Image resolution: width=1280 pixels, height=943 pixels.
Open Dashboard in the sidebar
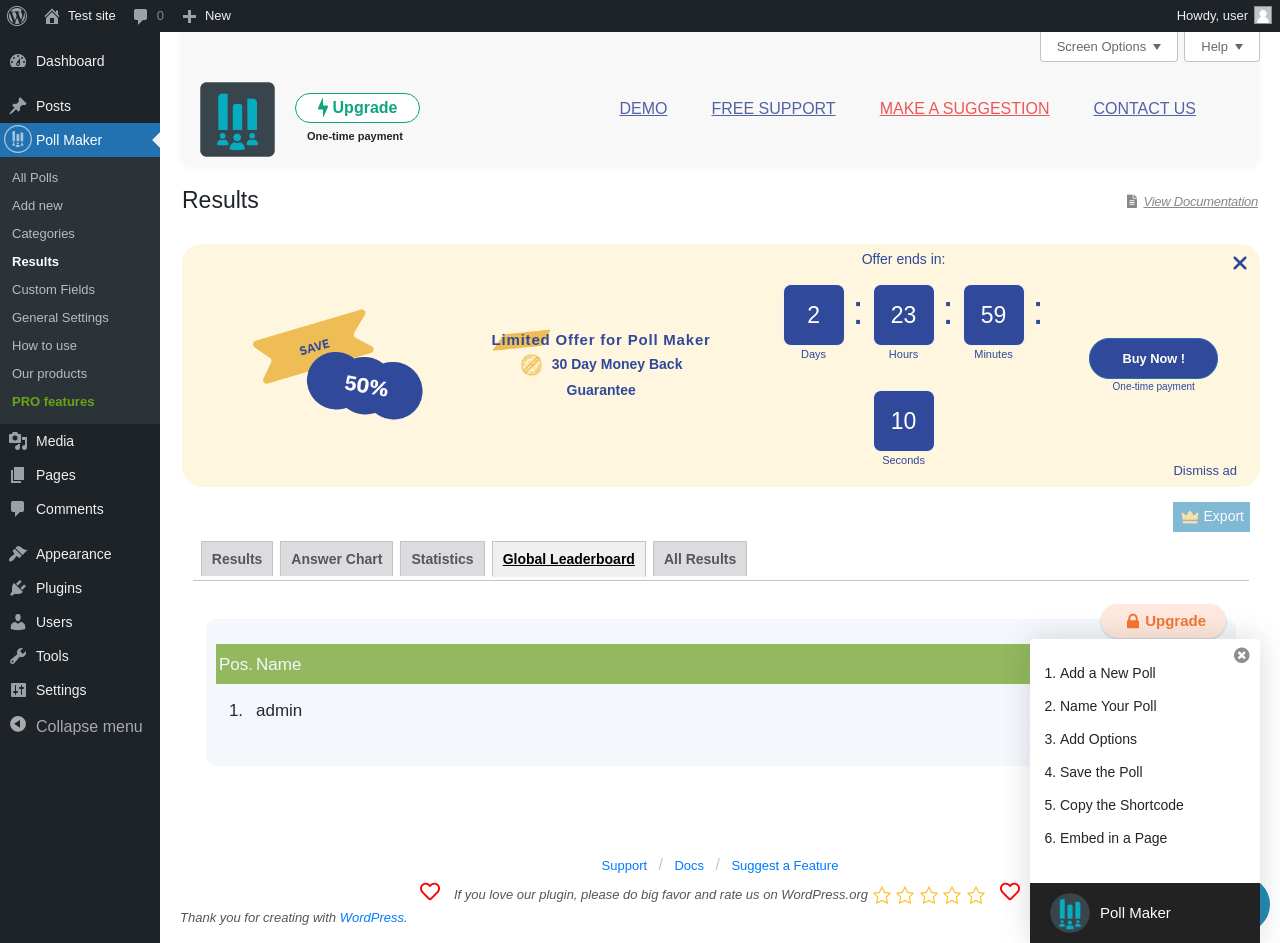[80, 61]
